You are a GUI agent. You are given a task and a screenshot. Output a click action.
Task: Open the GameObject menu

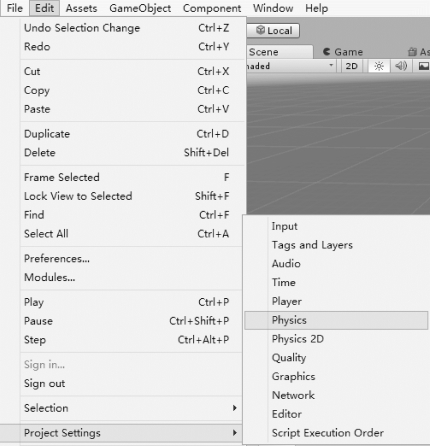tap(140, 8)
